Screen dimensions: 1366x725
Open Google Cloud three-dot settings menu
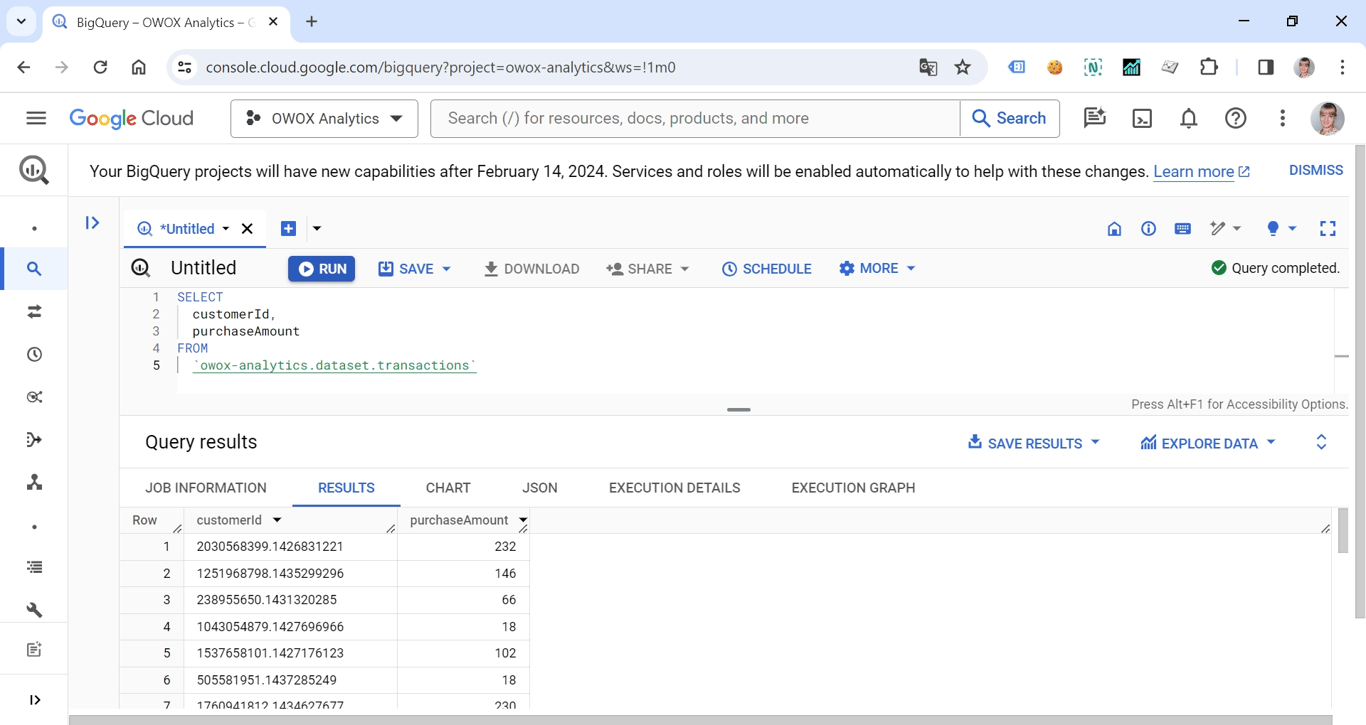(1282, 118)
